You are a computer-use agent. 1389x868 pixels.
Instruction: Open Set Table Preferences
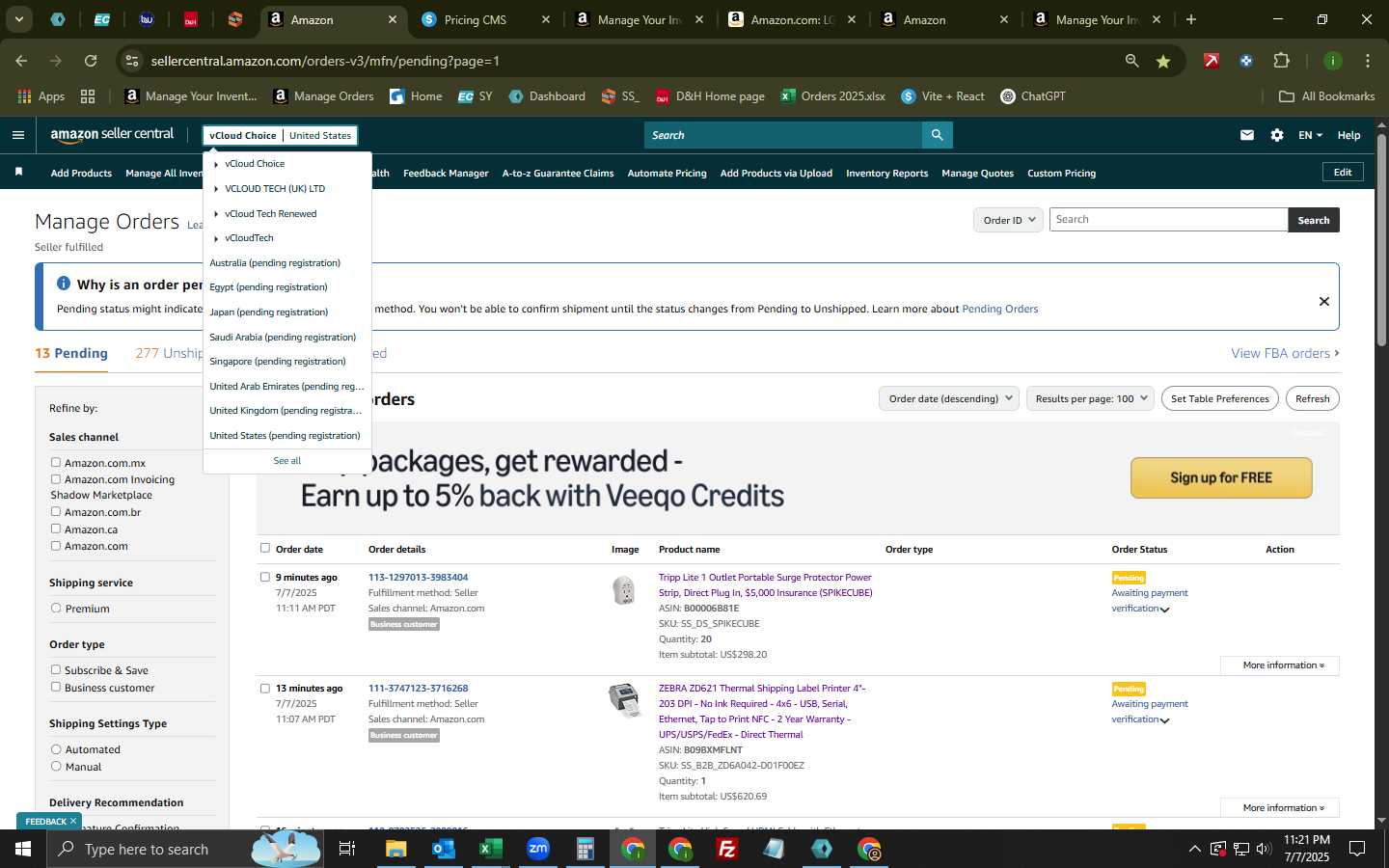[x=1219, y=398]
